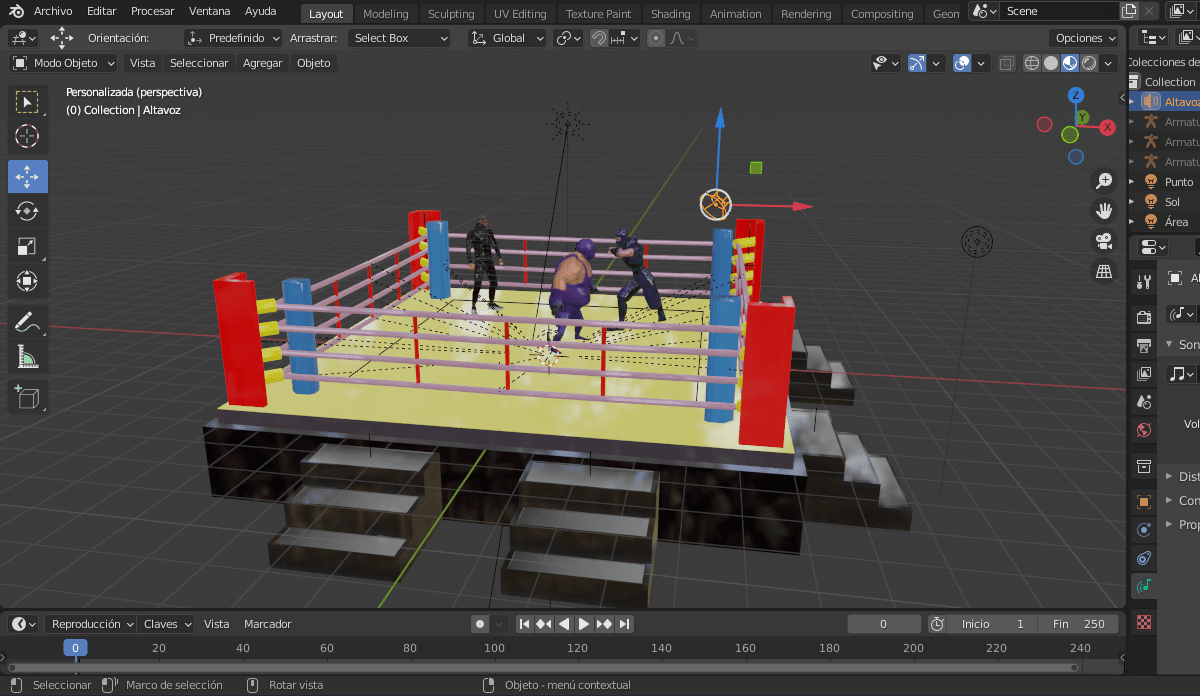This screenshot has width=1200, height=700.
Task: Click the Opciones button in the header
Action: (1085, 37)
